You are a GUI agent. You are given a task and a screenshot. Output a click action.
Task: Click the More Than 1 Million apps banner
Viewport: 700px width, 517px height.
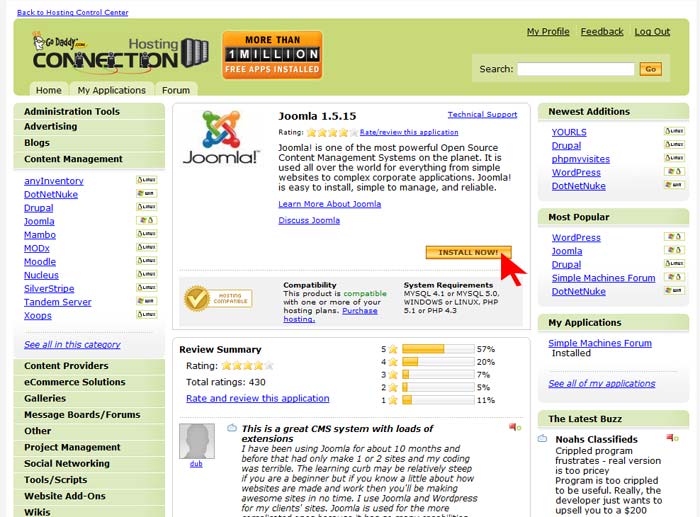pyautogui.click(x=272, y=55)
